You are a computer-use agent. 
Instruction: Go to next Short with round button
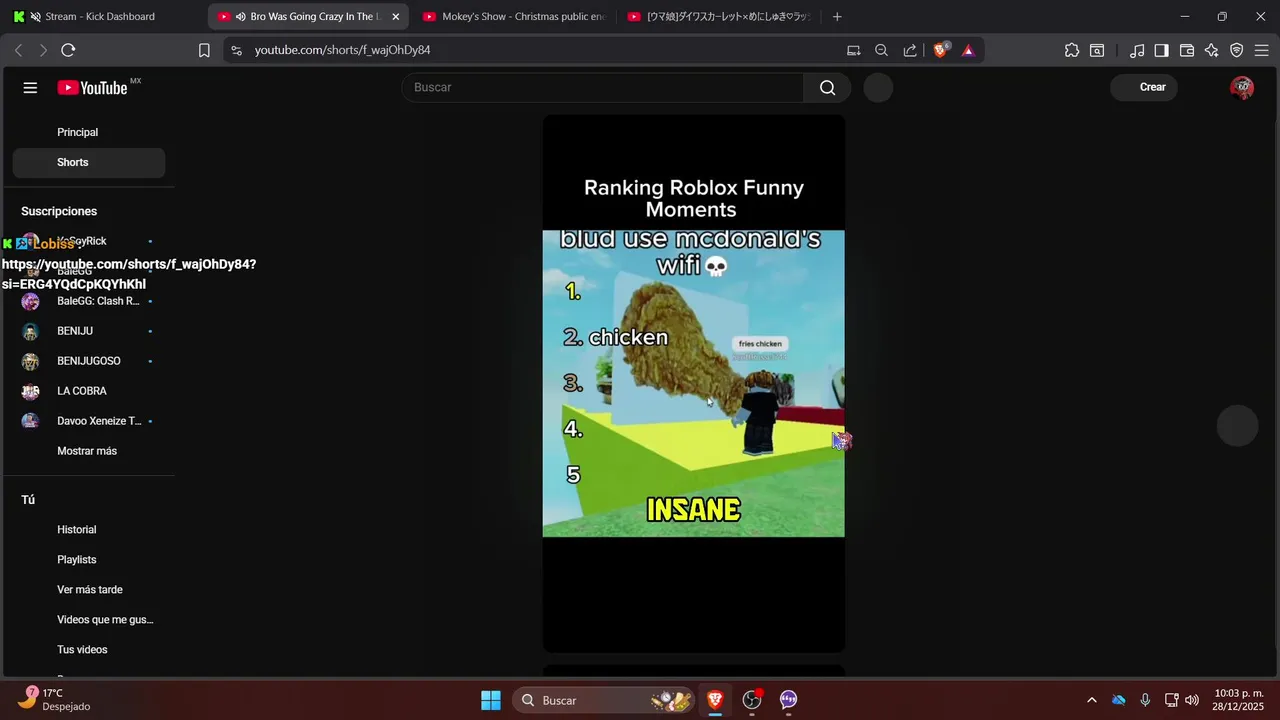tap(1237, 426)
